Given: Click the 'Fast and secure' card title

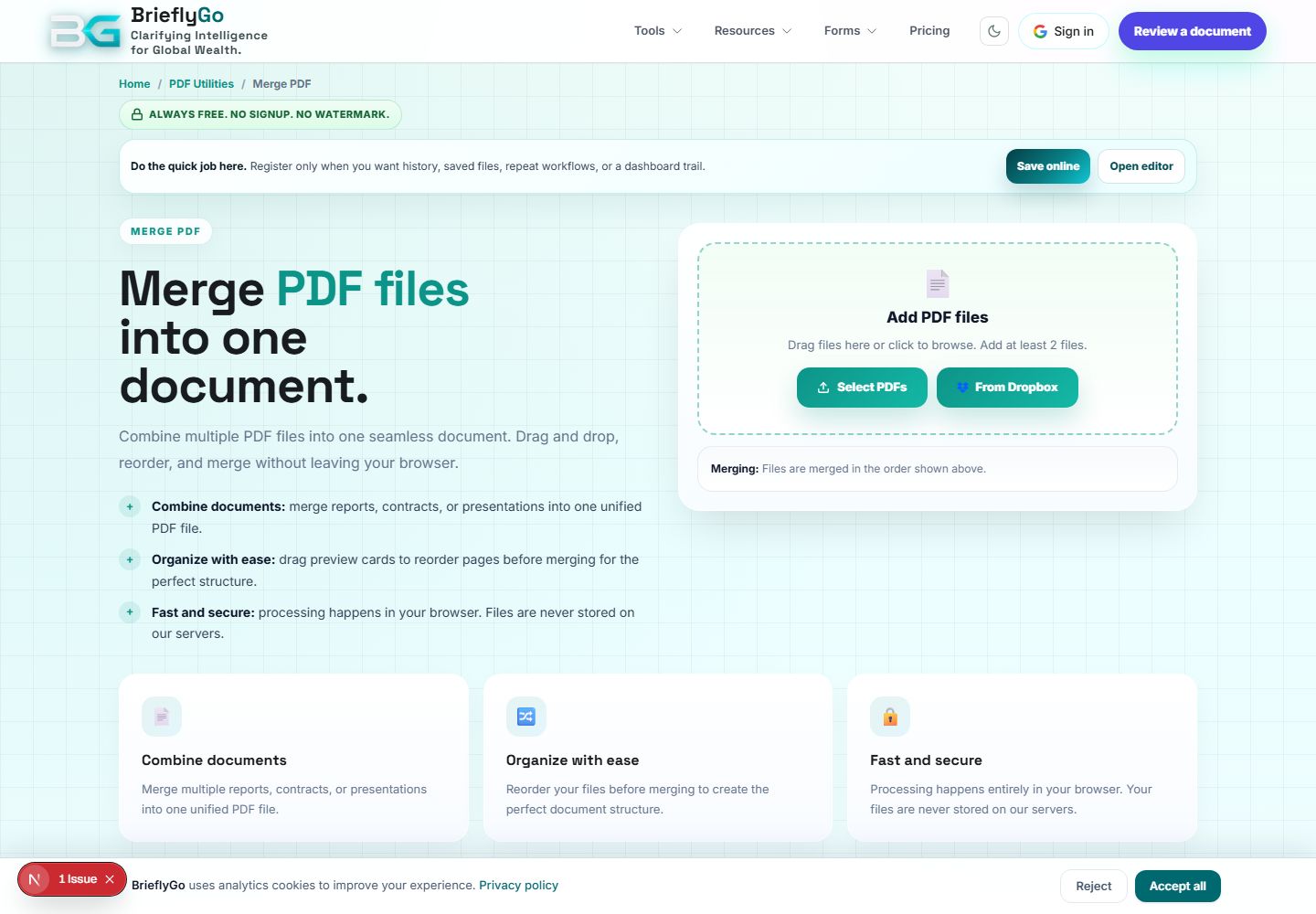Looking at the screenshot, I should (926, 760).
